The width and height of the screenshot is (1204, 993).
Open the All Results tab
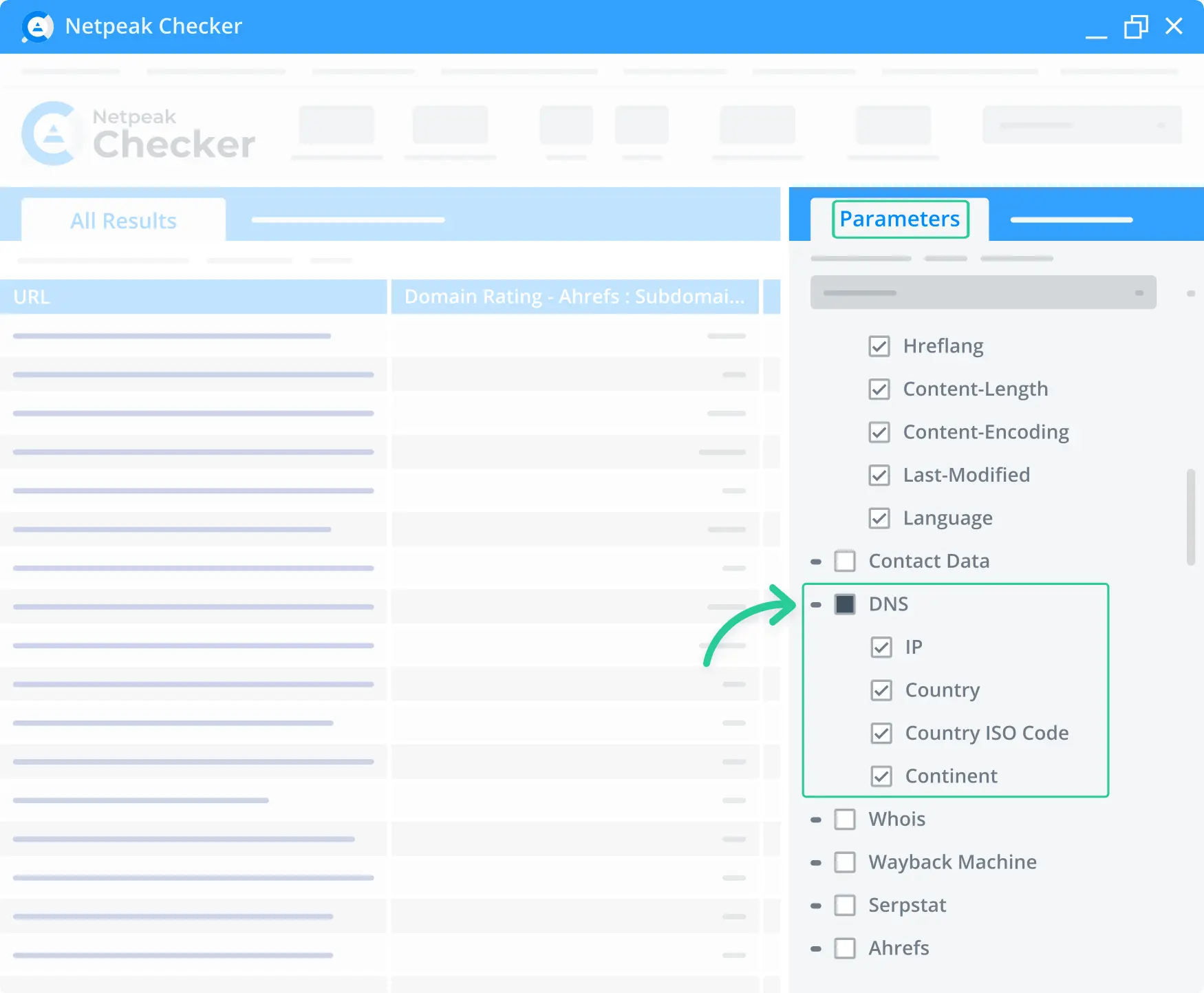123,221
